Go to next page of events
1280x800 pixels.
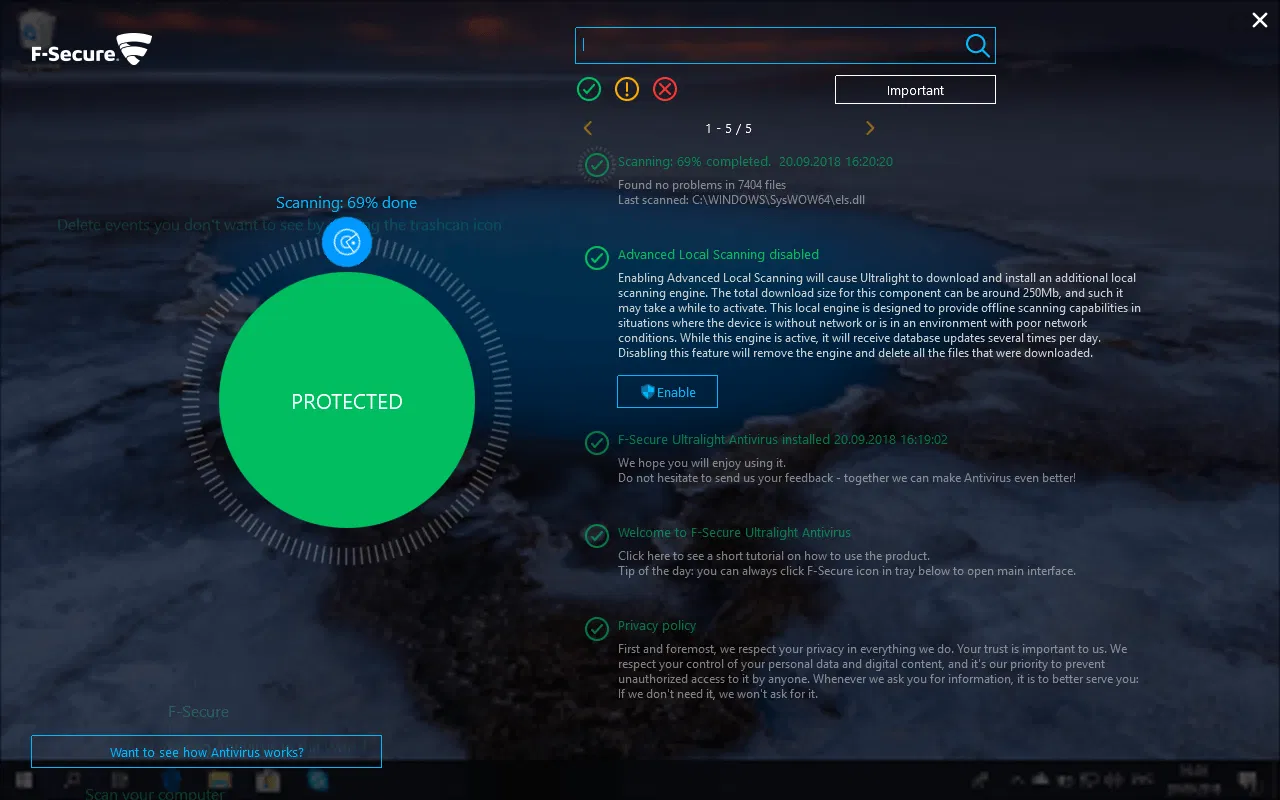click(x=870, y=128)
